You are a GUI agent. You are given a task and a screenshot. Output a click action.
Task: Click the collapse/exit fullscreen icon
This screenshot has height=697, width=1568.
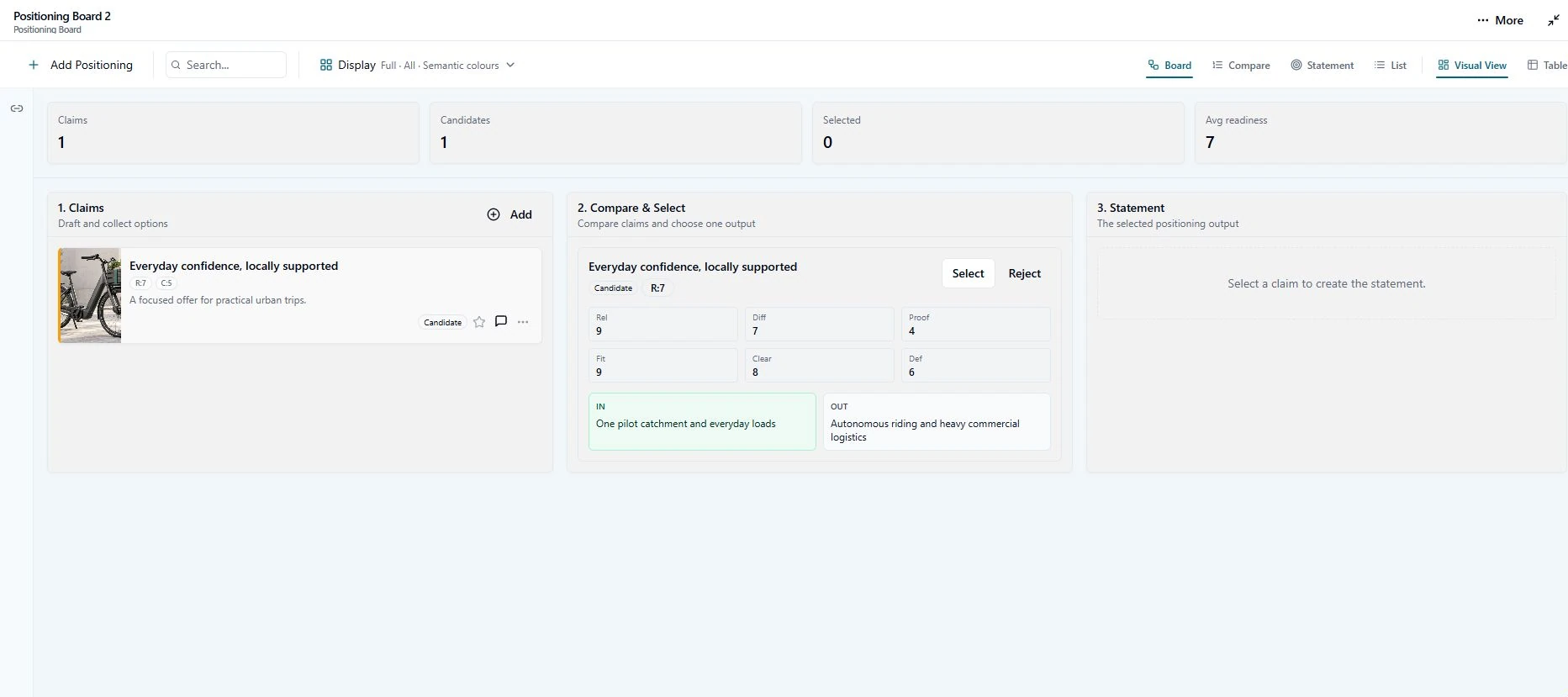(x=1554, y=20)
